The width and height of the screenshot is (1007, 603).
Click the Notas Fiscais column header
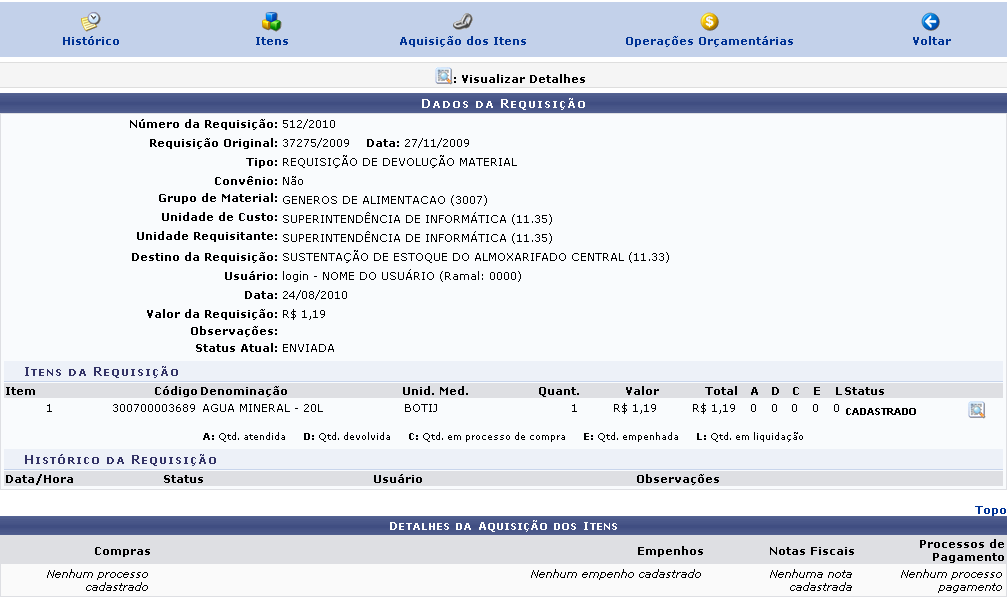(x=812, y=551)
